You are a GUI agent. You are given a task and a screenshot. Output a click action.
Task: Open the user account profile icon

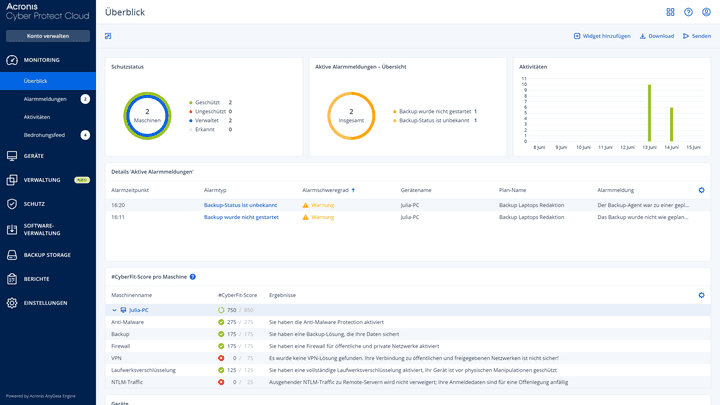pyautogui.click(x=706, y=12)
